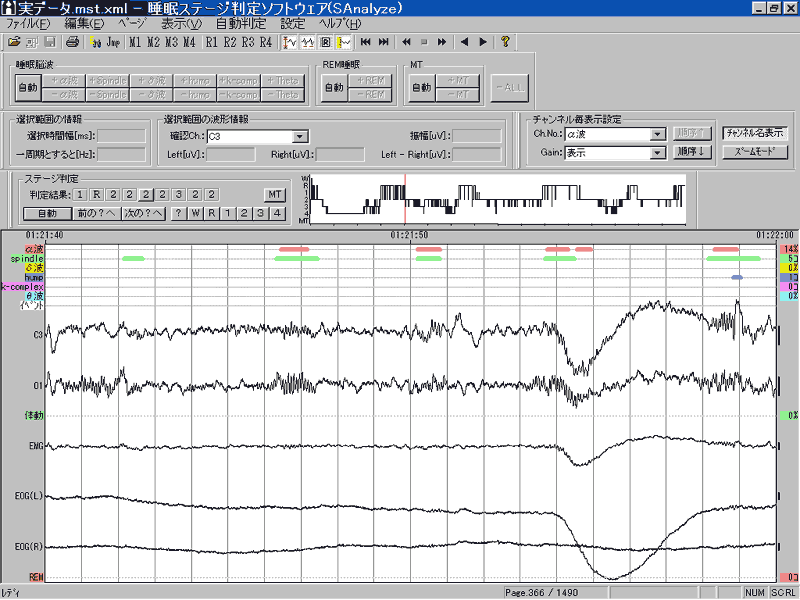Click the 選択時間幅[ms] field
800x600 pixels.
(121, 136)
